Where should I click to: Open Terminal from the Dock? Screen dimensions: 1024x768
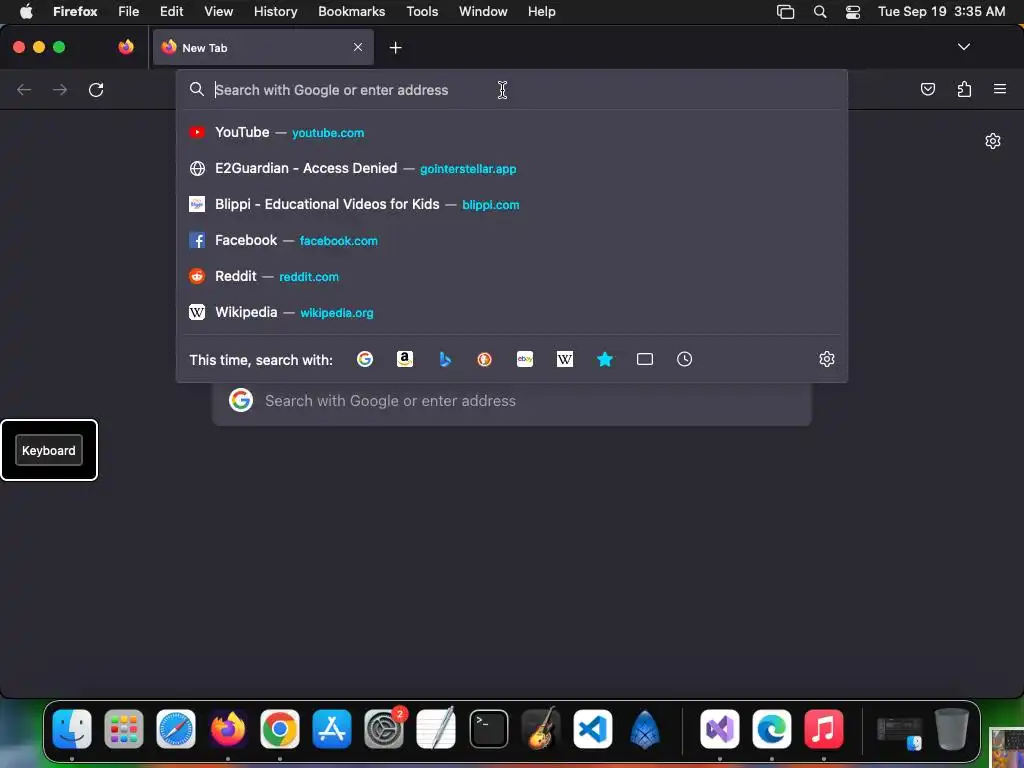pos(488,729)
